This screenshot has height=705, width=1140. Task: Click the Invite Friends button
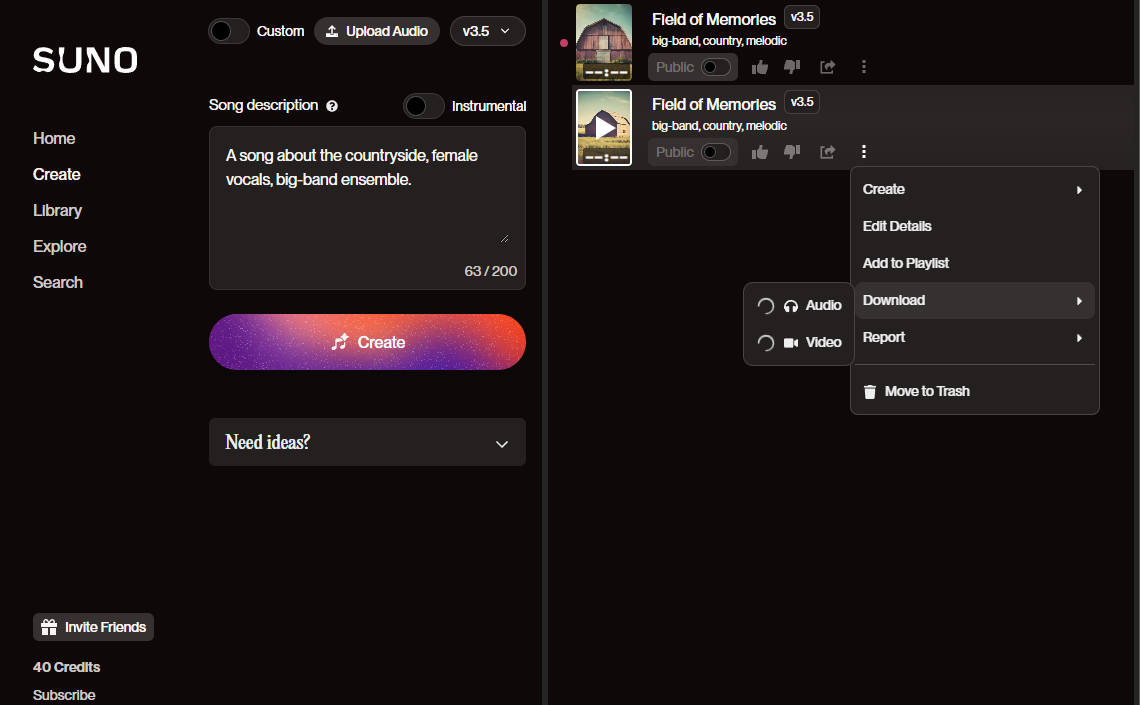[93, 627]
